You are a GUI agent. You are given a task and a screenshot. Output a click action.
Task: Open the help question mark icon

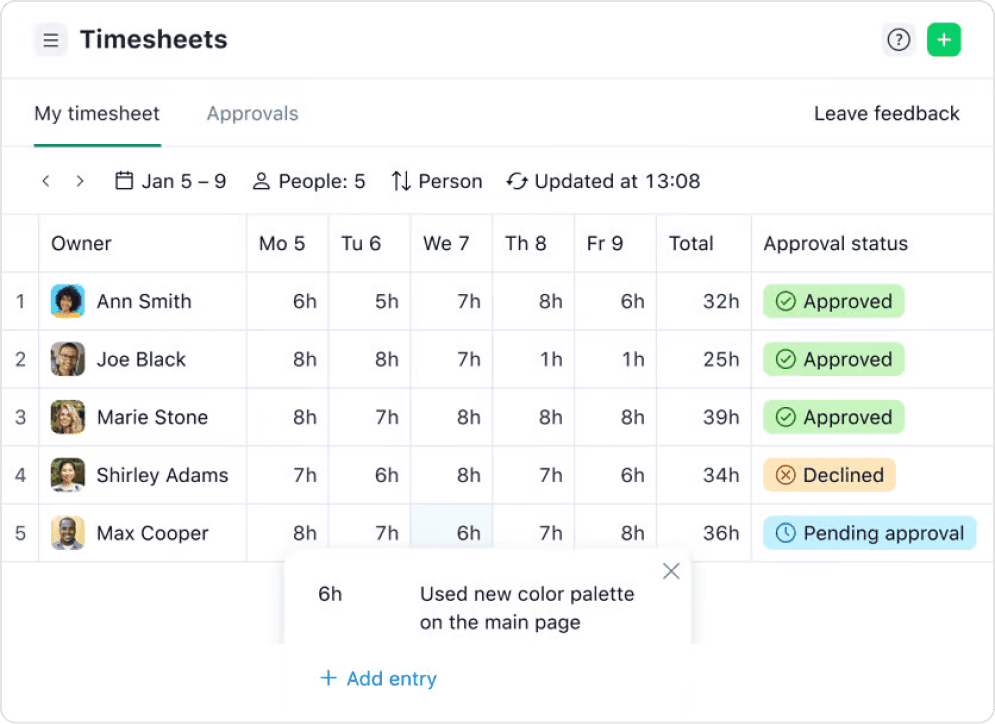point(898,40)
